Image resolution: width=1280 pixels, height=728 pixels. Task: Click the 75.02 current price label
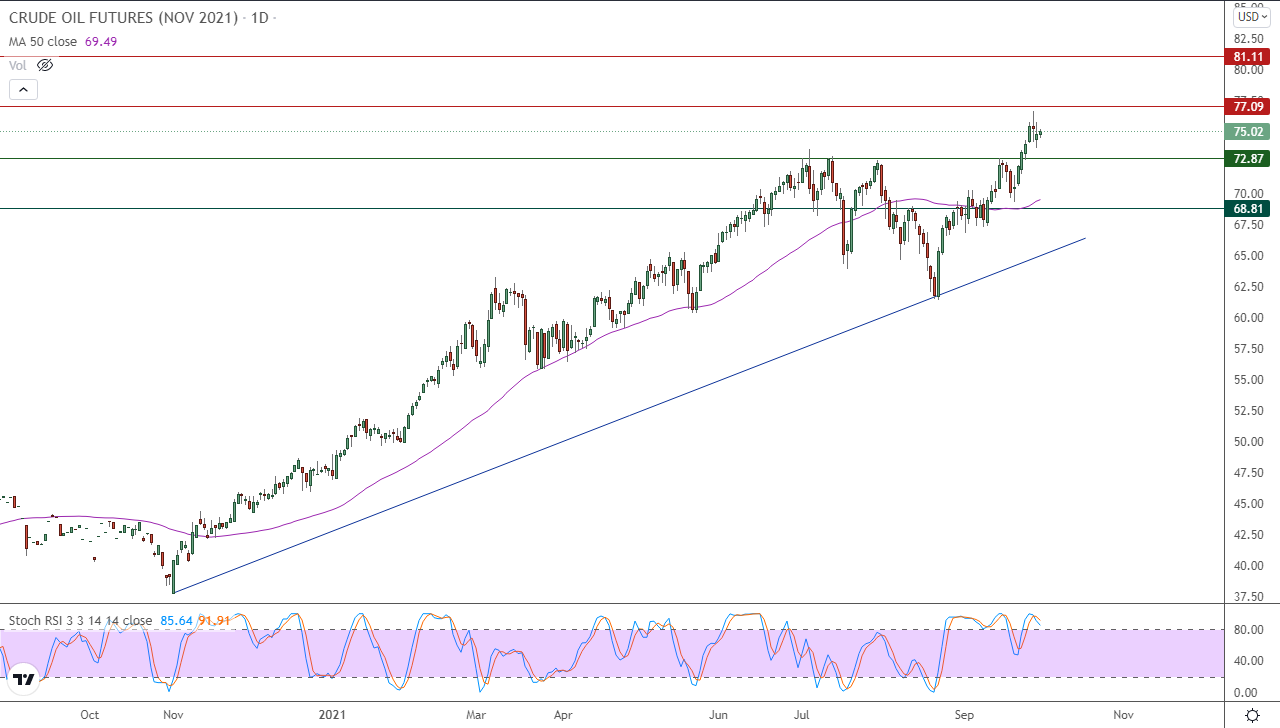point(1248,131)
